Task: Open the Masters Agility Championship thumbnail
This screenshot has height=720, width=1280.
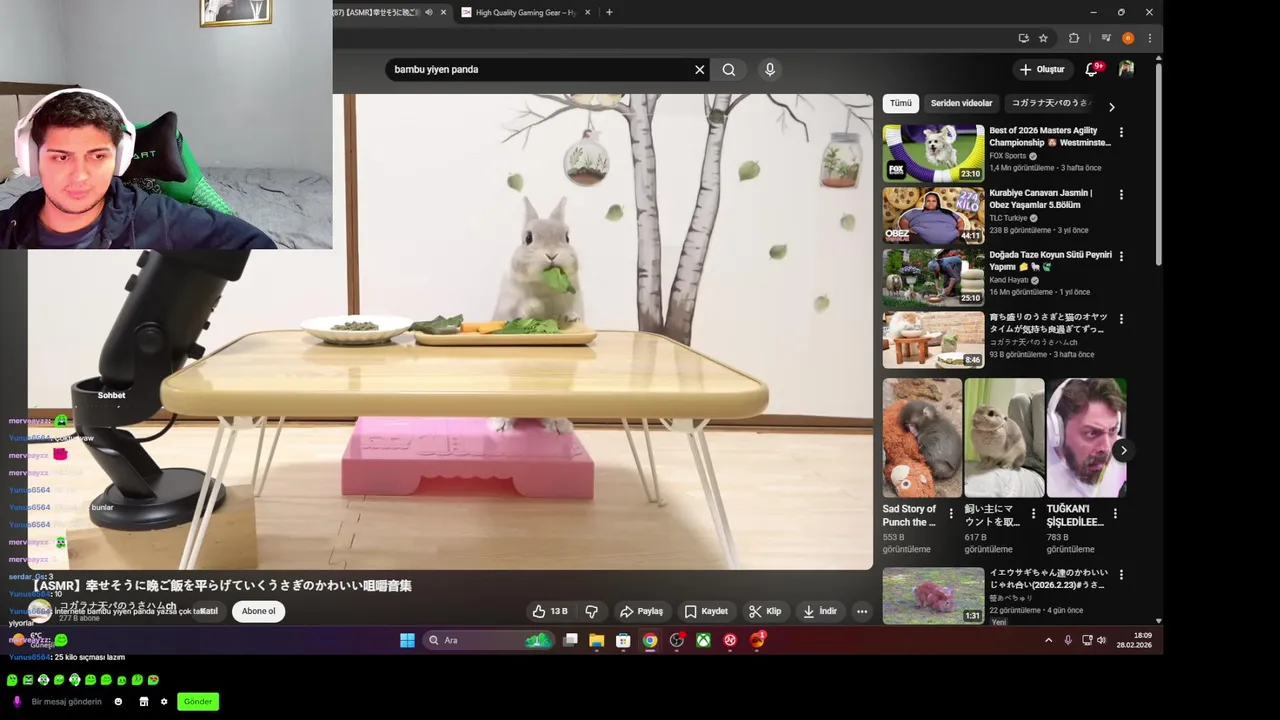Action: tap(933, 153)
